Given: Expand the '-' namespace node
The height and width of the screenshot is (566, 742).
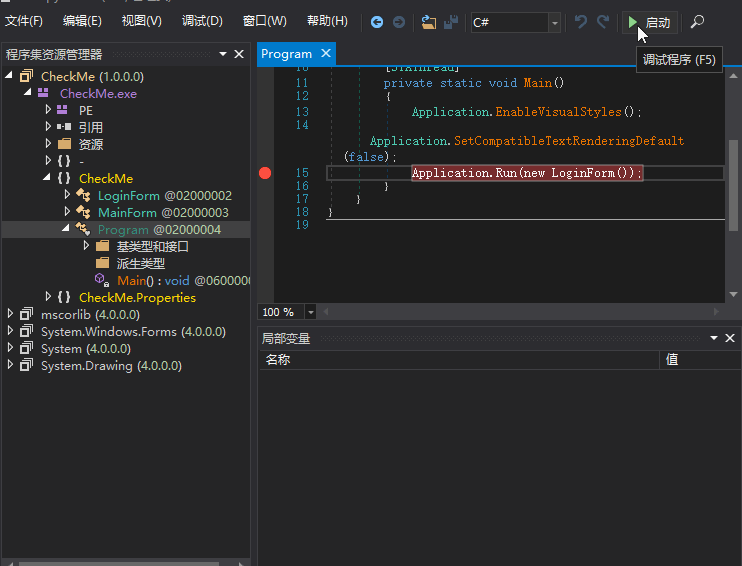Looking at the screenshot, I should [48, 160].
